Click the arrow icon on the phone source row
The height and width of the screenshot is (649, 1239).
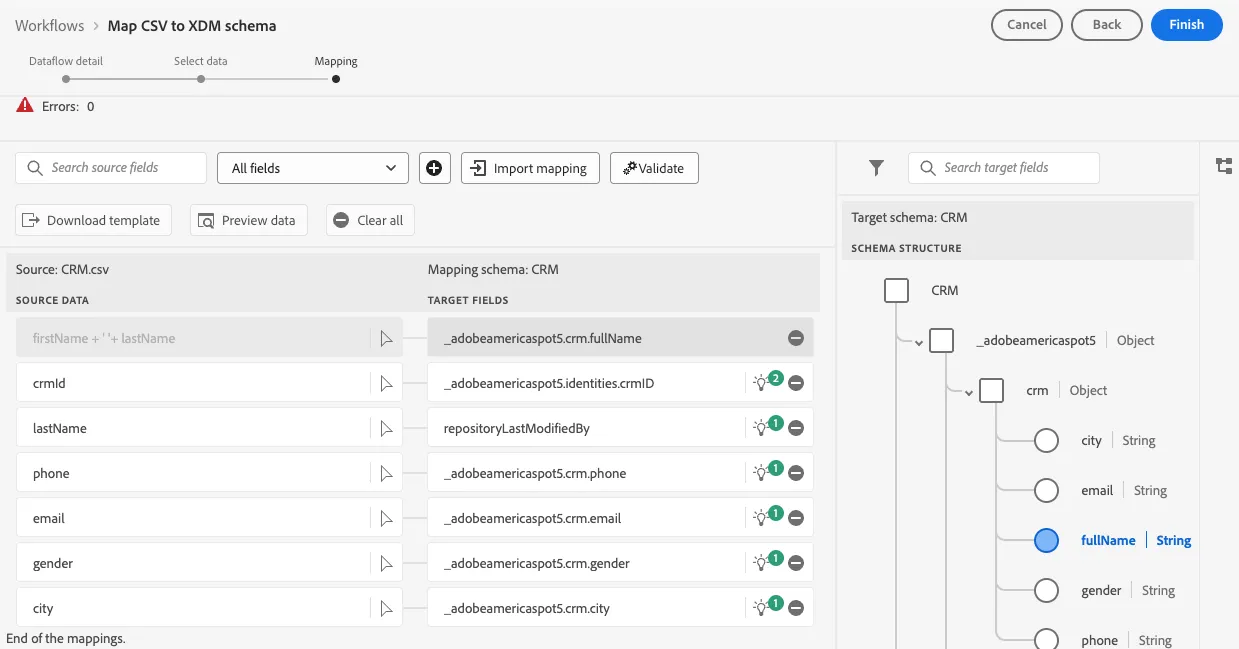(386, 473)
